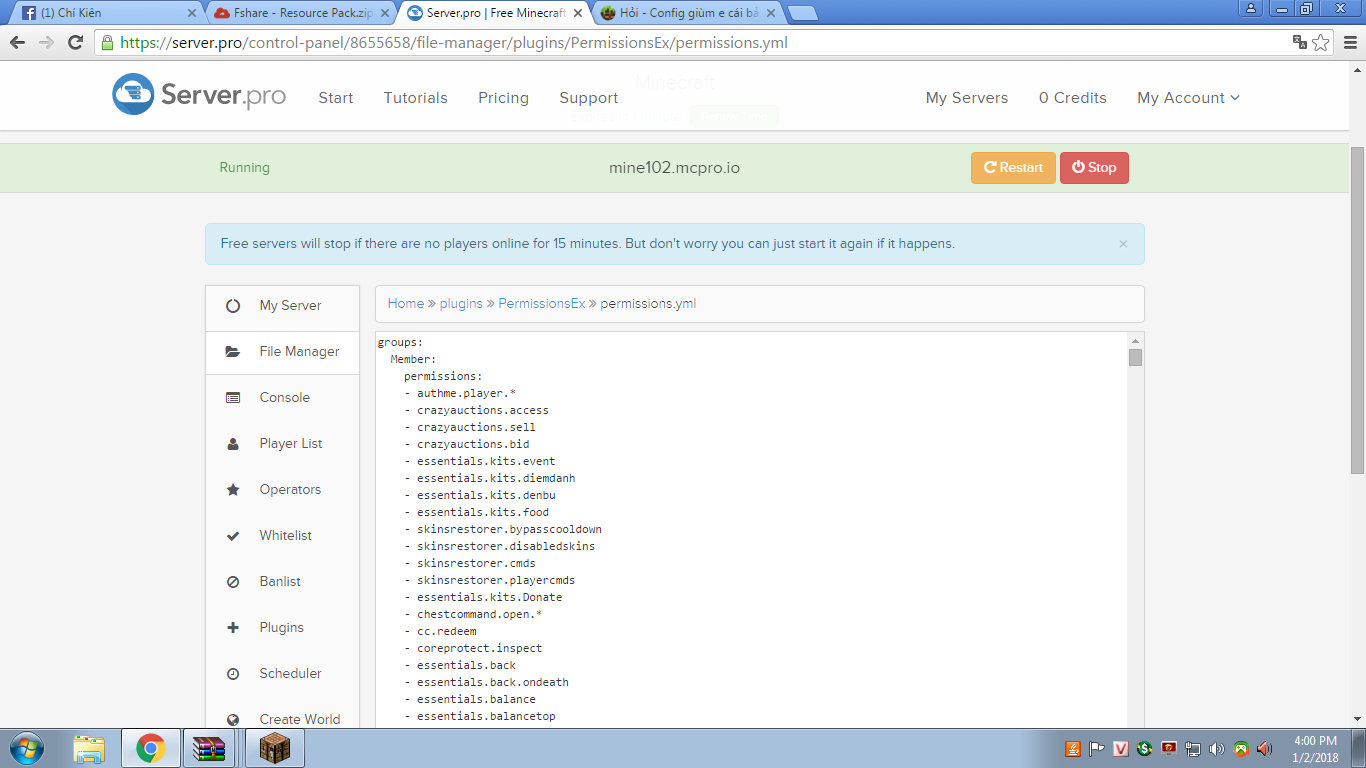Click the Home breadcrumb link
Screen dimensions: 1366x768
click(406, 304)
